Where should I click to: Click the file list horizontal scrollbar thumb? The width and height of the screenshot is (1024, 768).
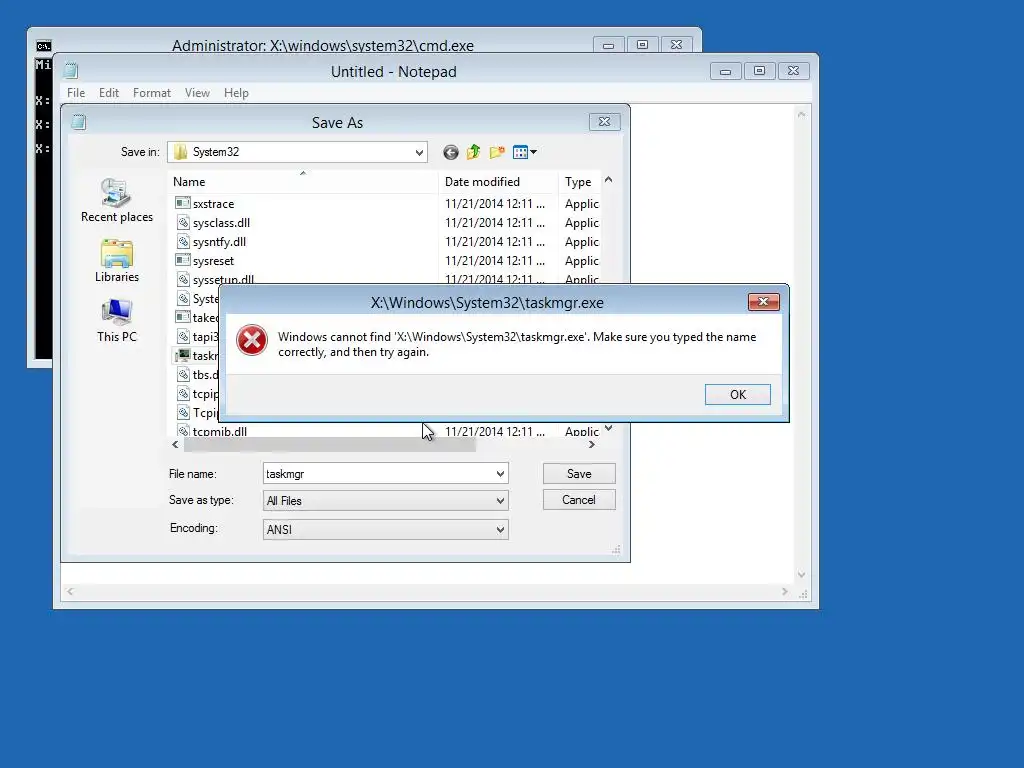pos(330,445)
